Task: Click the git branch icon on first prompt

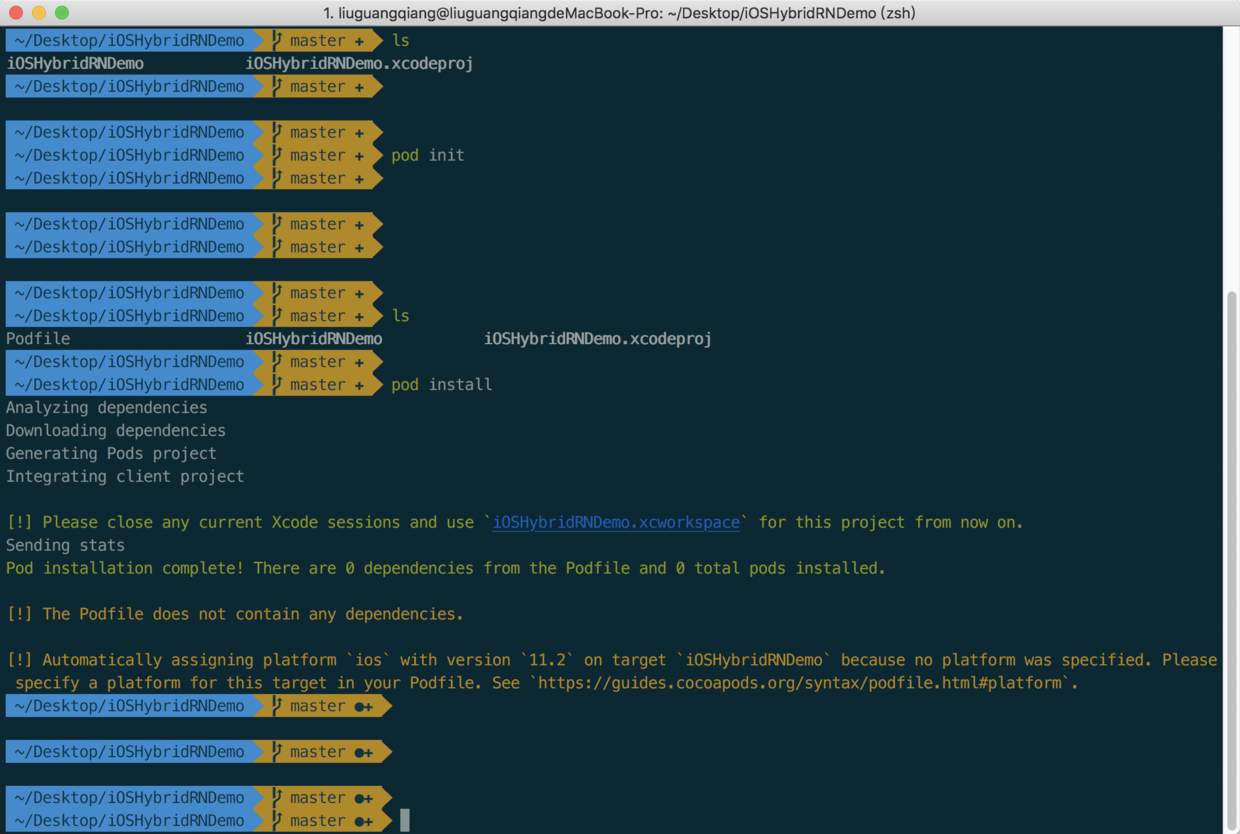Action: click(x=277, y=40)
